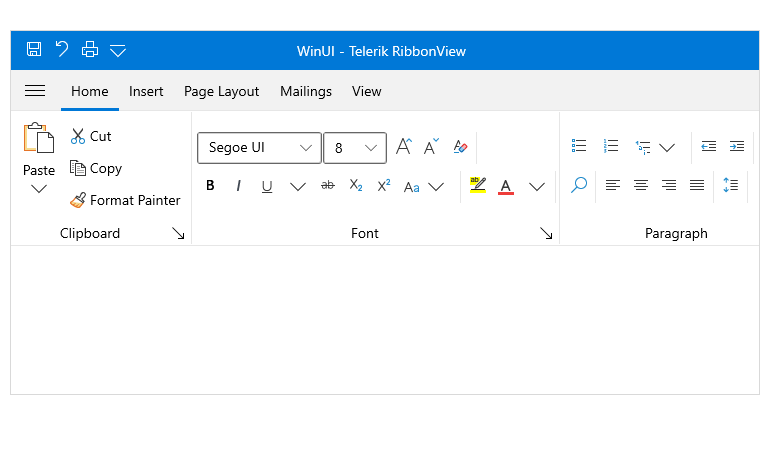Click the Save icon in quick access toolbar
This screenshot has height=455, width=770.
point(34,49)
